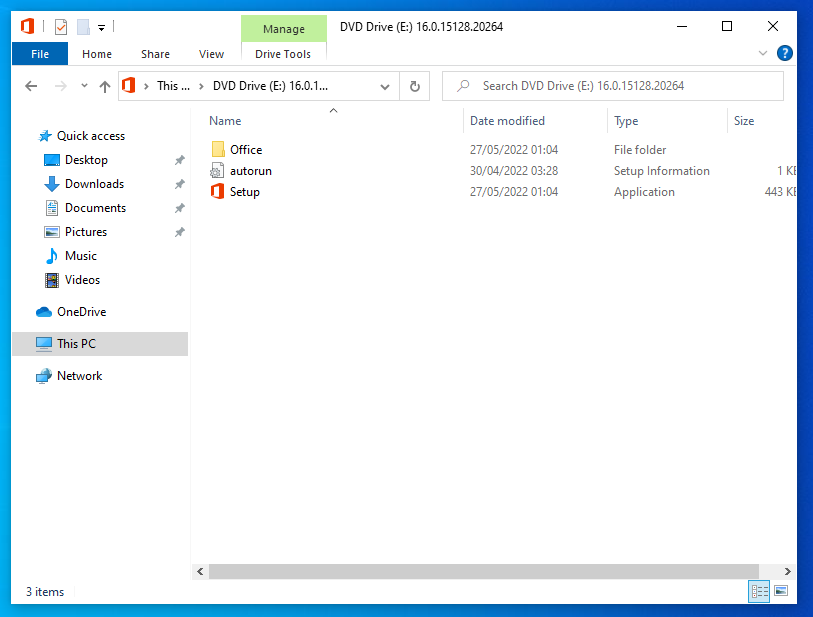
Task: Expand the breadcrumb chevron after 'This ...'
Action: [x=201, y=86]
